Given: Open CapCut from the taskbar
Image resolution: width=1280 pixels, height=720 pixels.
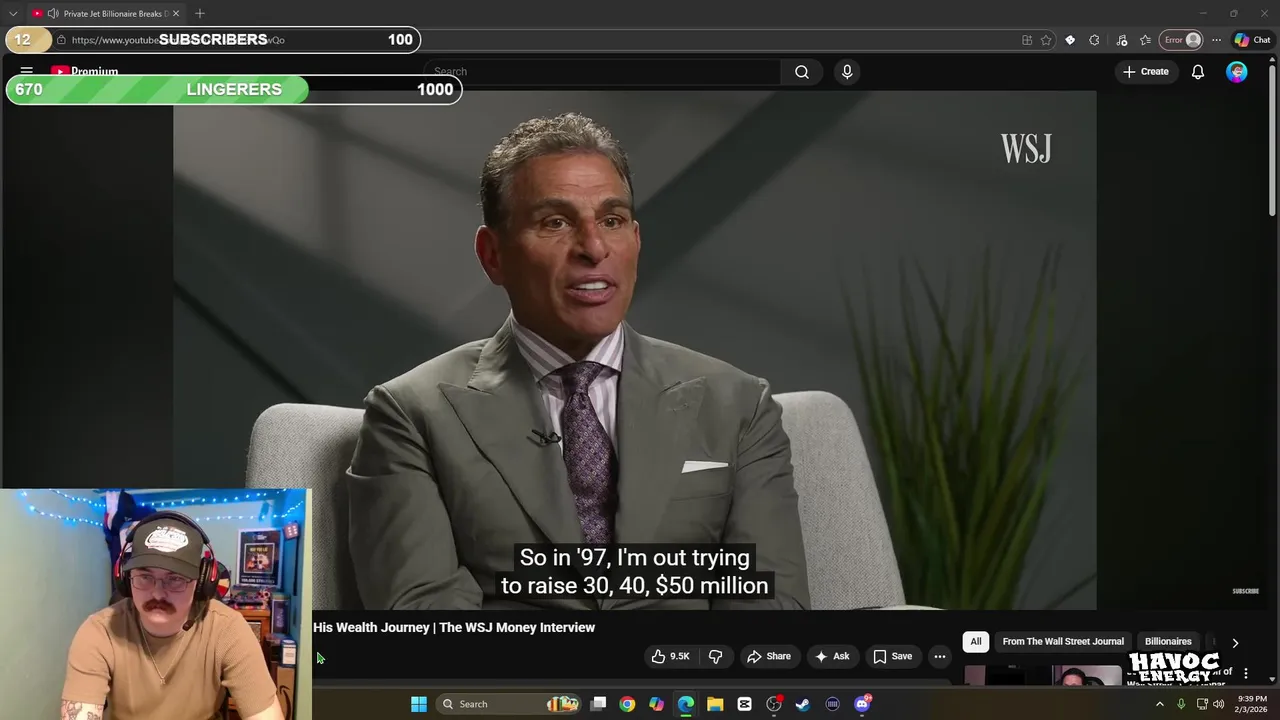Looking at the screenshot, I should (x=744, y=704).
